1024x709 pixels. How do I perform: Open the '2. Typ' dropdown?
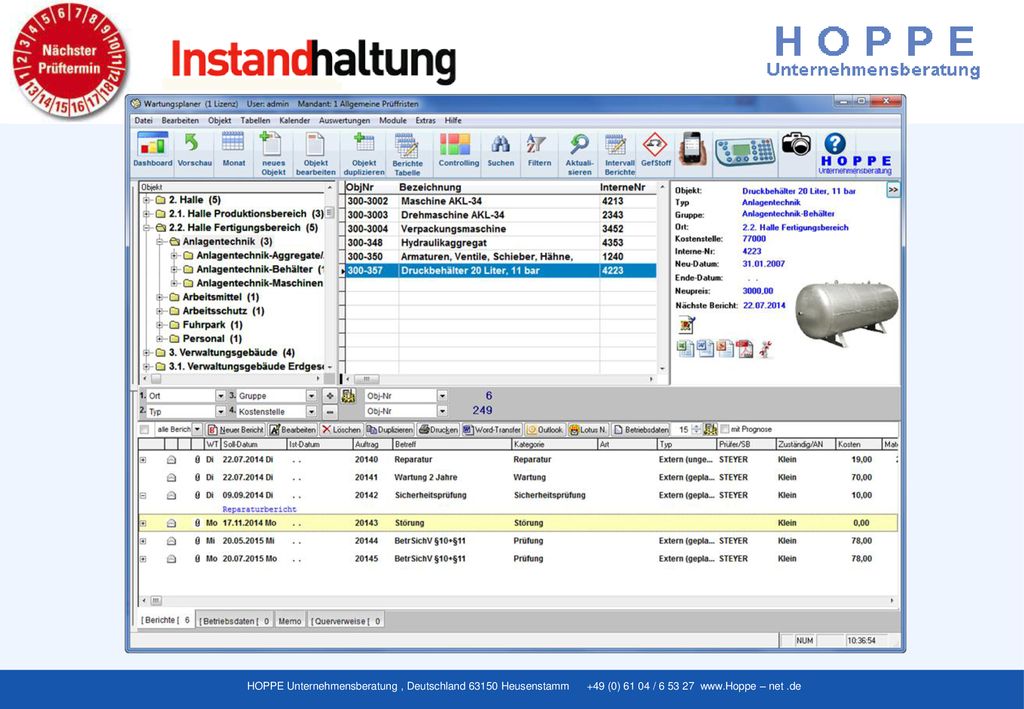(221, 411)
